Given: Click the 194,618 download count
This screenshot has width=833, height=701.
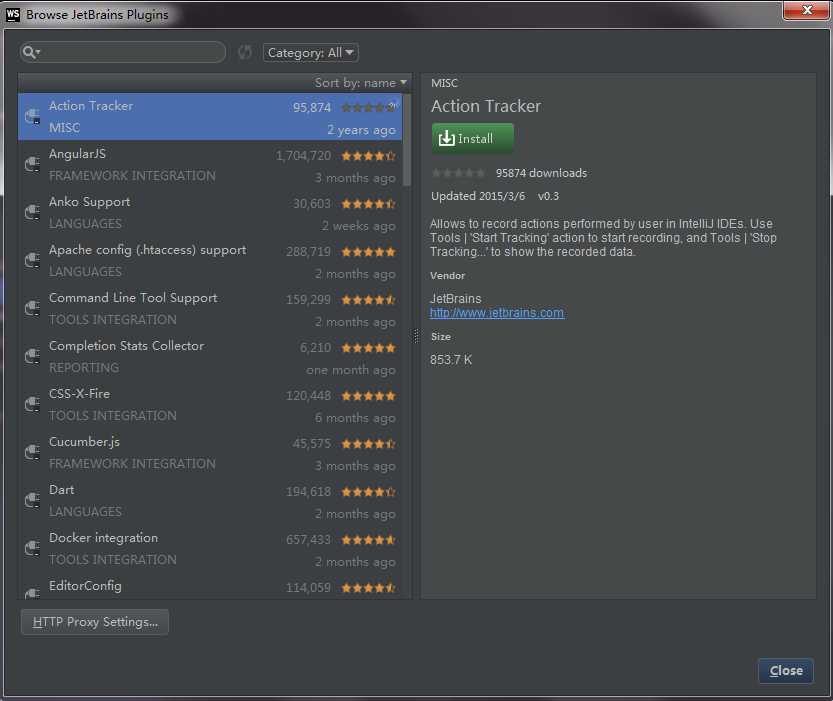Looking at the screenshot, I should tap(309, 492).
